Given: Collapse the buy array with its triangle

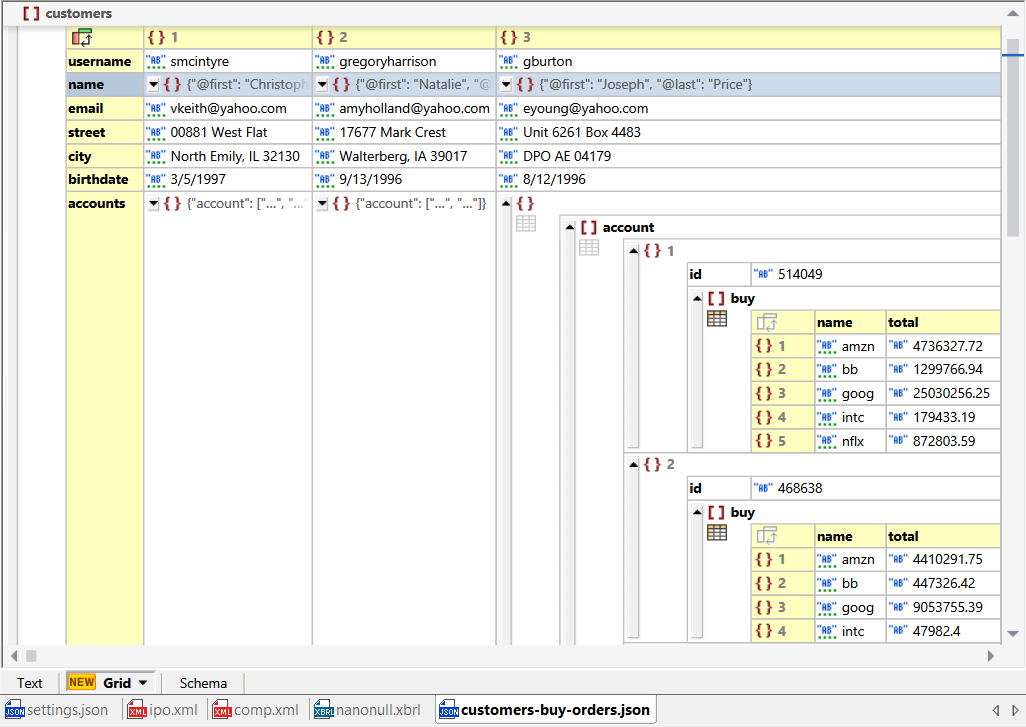Looking at the screenshot, I should pyautogui.click(x=698, y=298).
